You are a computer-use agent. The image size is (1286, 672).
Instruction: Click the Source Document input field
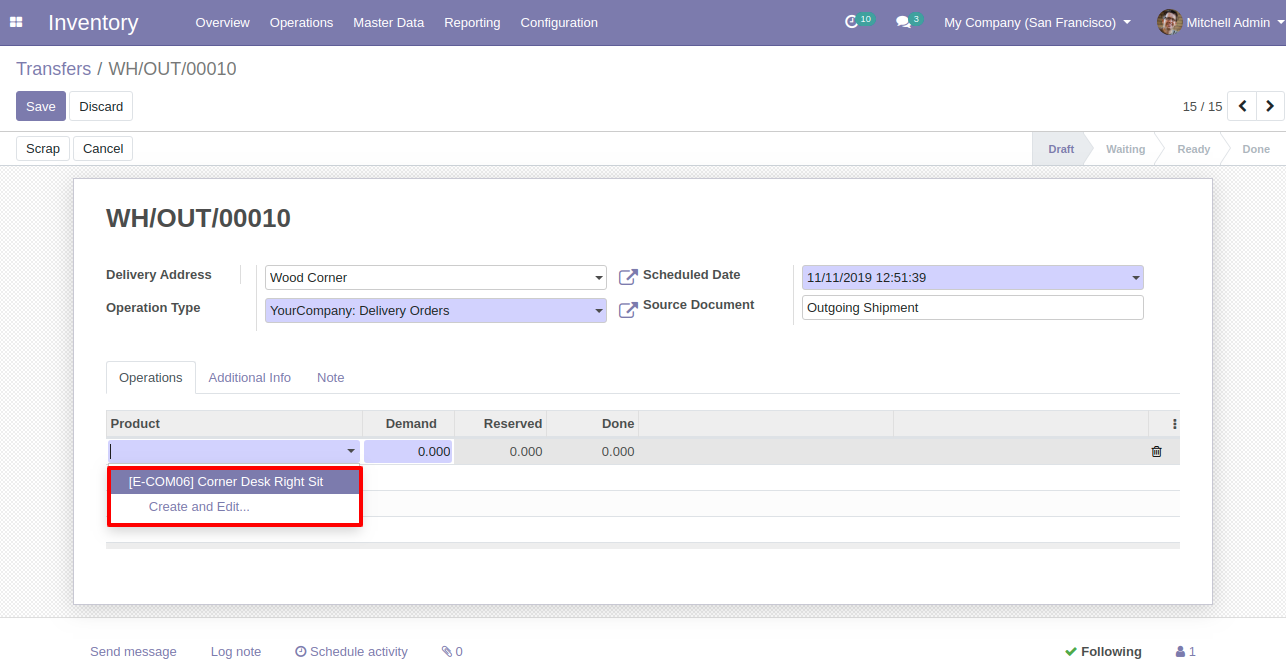pos(972,308)
